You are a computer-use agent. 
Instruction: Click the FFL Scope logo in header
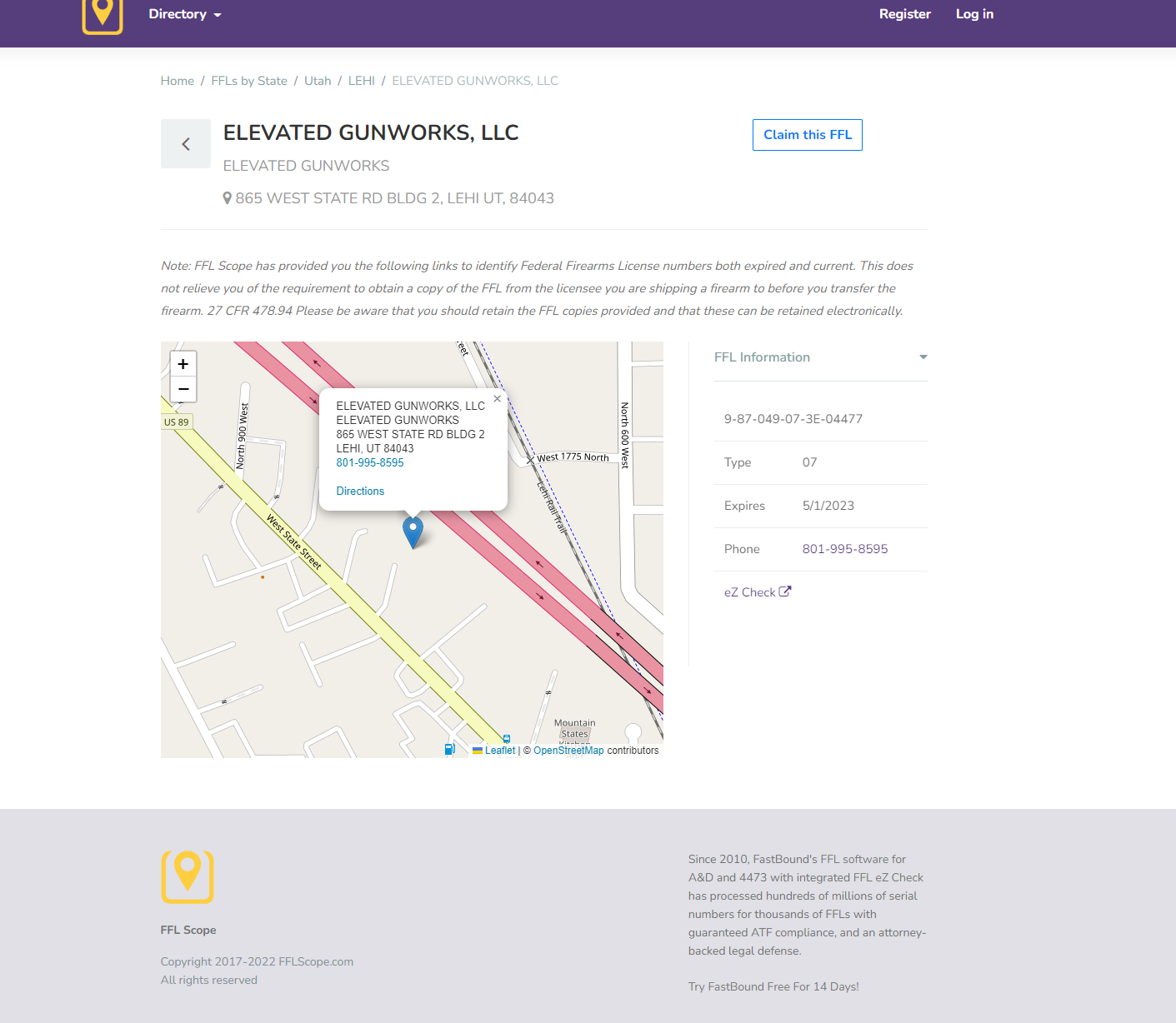tap(103, 16)
